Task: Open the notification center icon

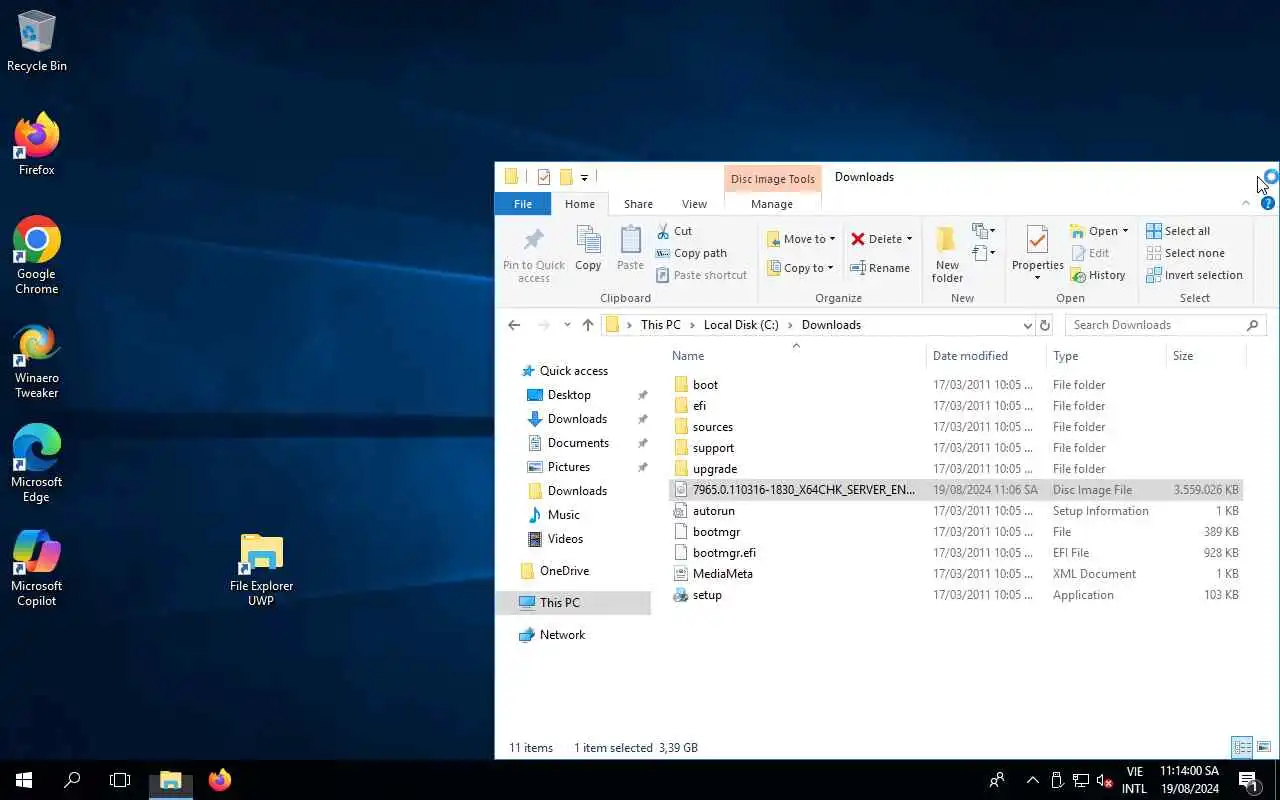Action: coord(1248,780)
